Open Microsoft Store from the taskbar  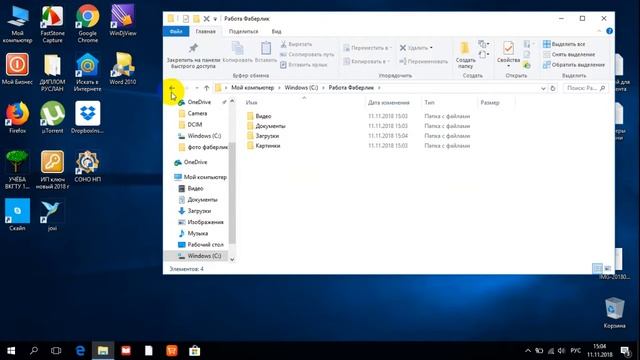pos(194,351)
